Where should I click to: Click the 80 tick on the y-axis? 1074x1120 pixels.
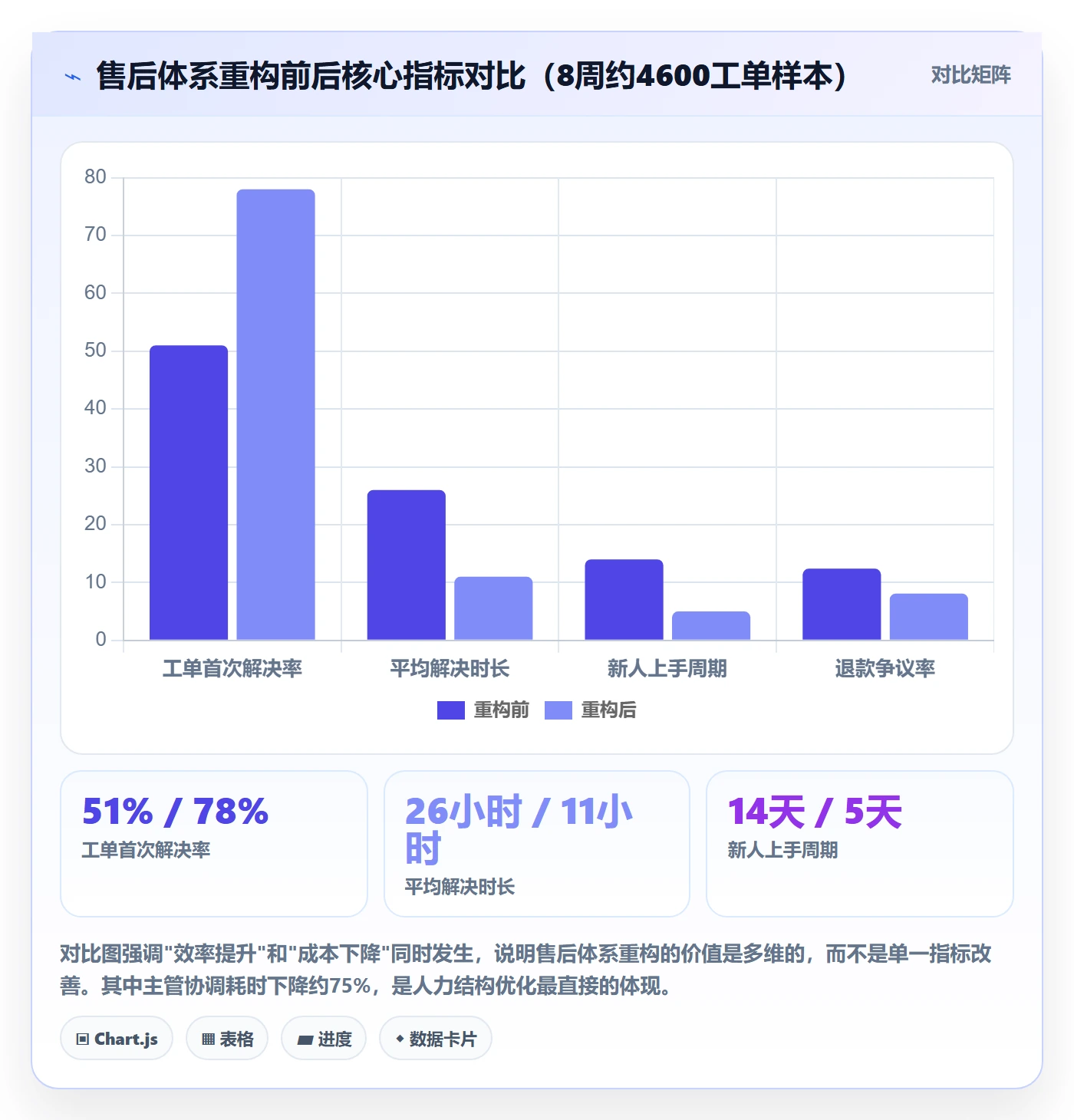(95, 177)
